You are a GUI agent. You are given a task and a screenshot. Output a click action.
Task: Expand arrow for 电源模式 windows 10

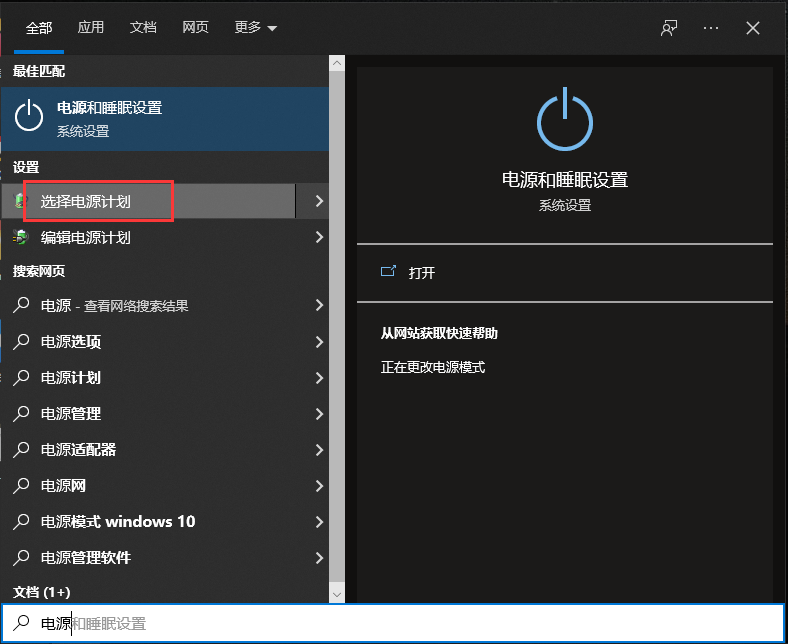(319, 522)
